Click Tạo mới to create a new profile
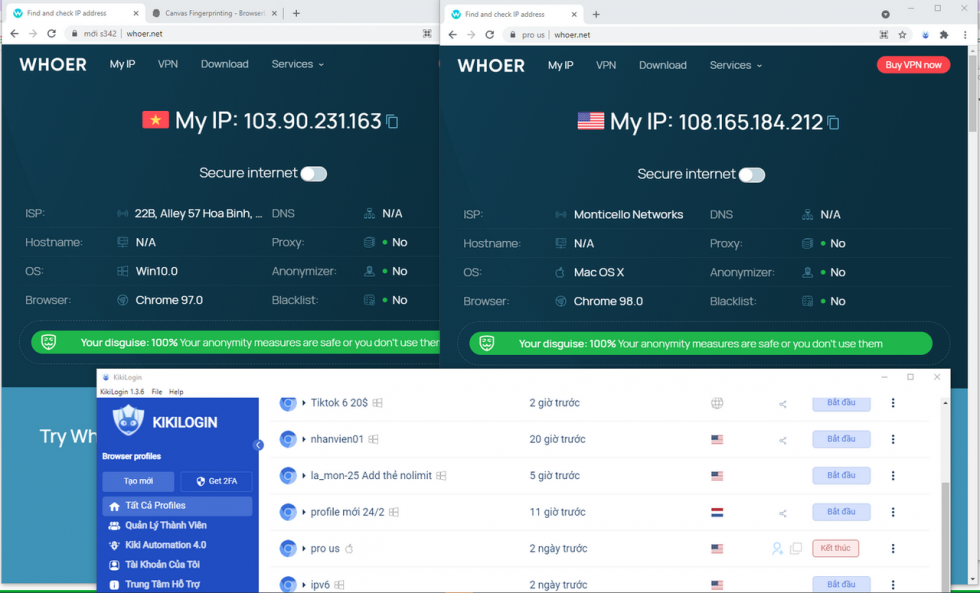This screenshot has width=980, height=593. click(x=138, y=481)
